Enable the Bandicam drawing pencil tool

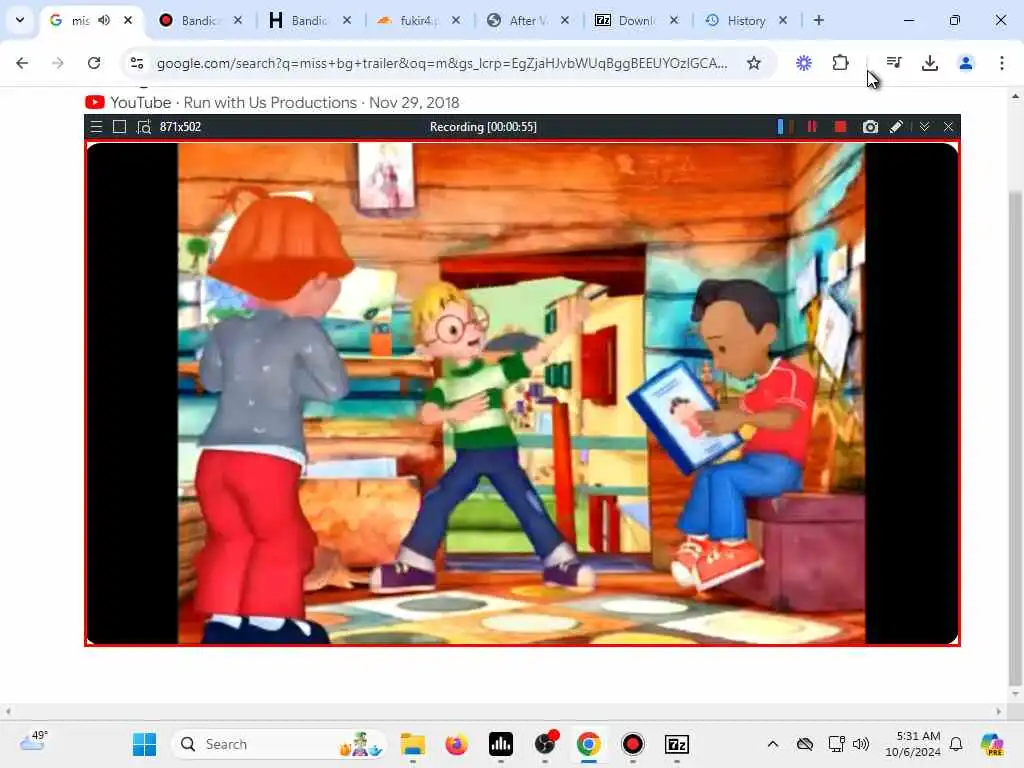[896, 127]
